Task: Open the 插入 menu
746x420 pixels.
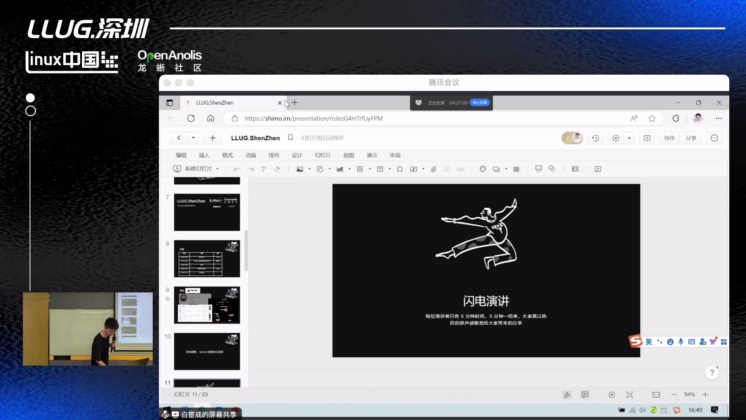Action: tap(204, 155)
